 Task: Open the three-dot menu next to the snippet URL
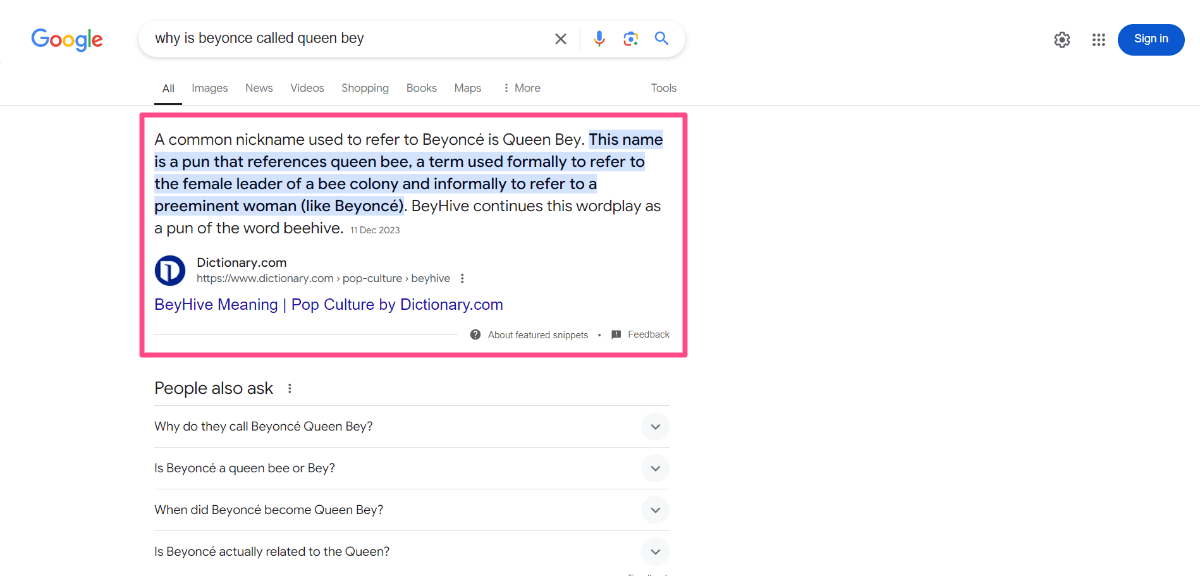461,278
